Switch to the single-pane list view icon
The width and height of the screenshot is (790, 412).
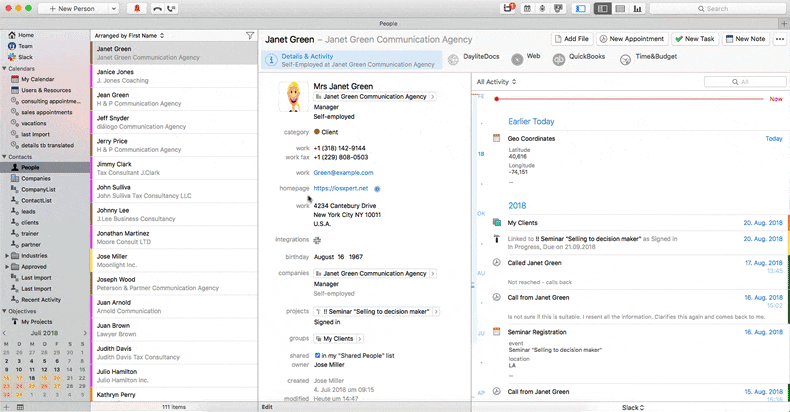620,9
